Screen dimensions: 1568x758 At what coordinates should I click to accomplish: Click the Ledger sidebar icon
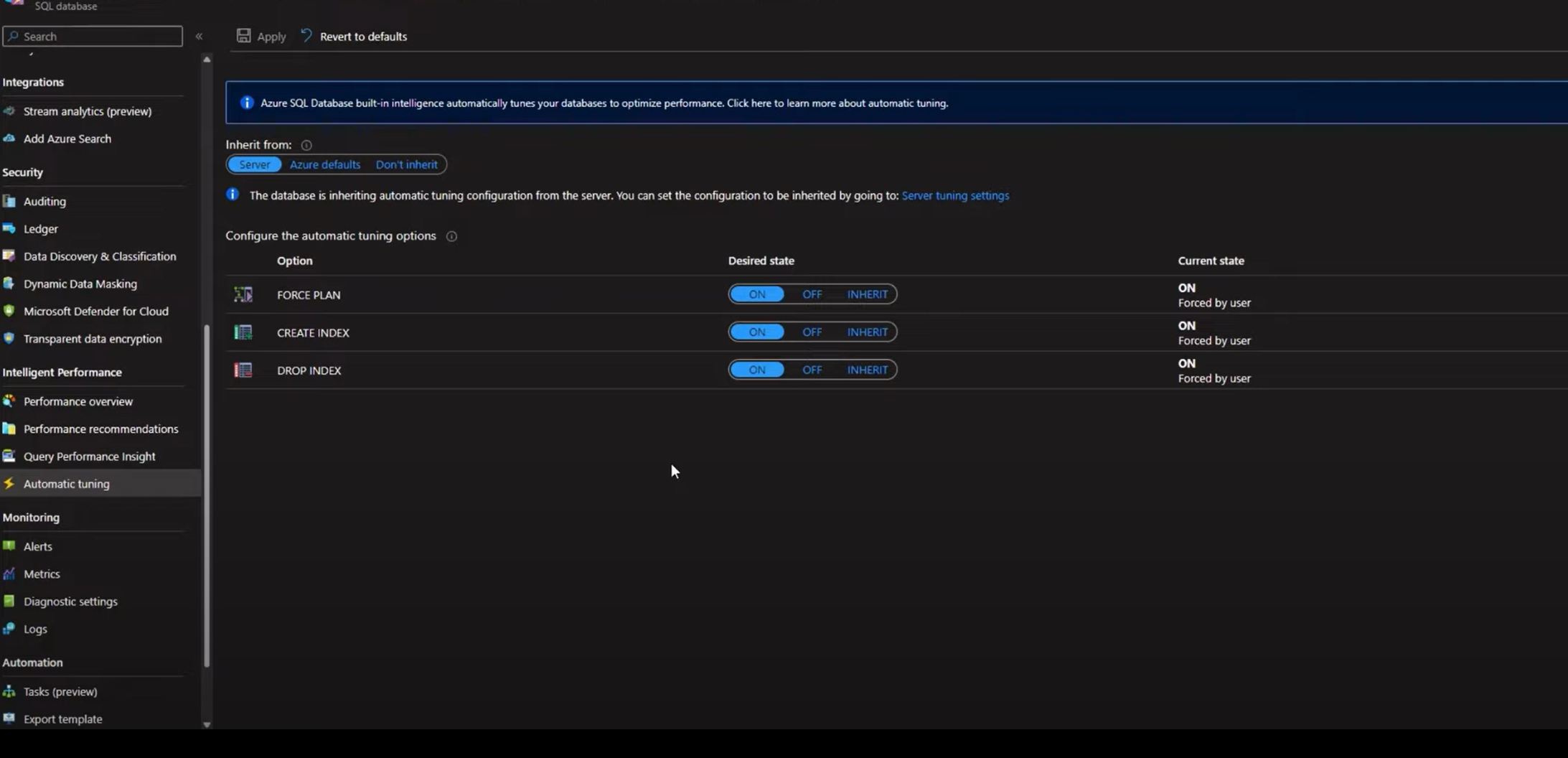coord(9,229)
